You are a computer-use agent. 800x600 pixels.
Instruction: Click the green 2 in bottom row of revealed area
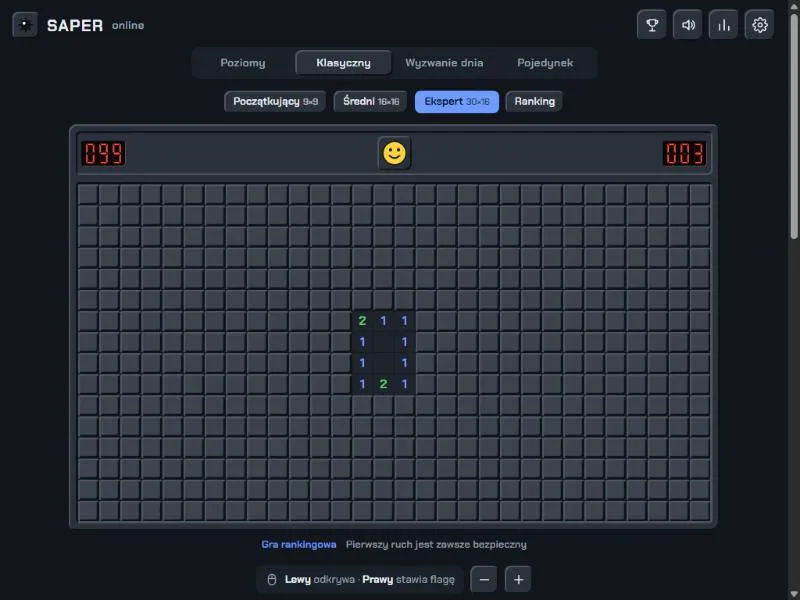[383, 384]
